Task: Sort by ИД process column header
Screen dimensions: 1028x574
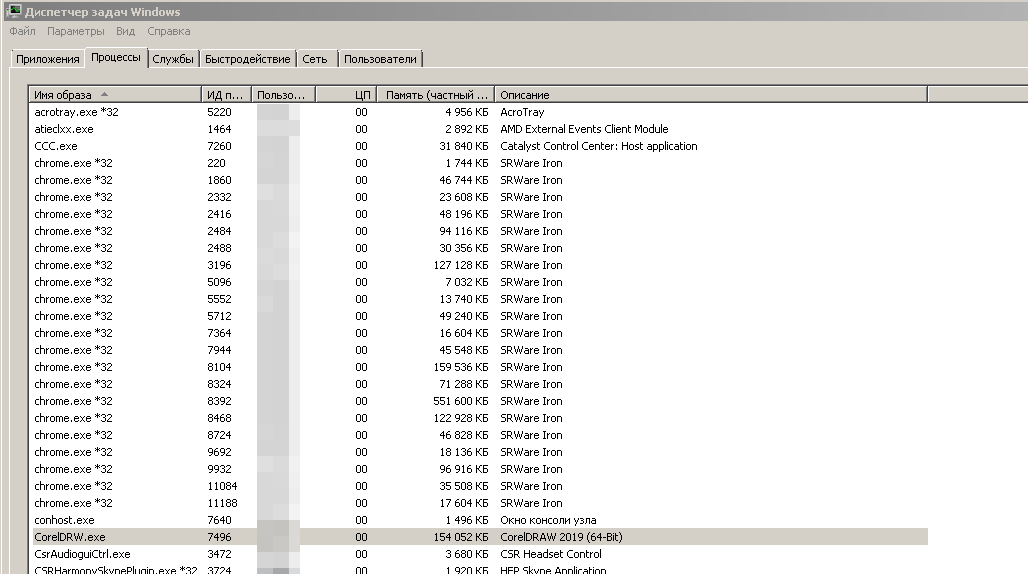Action: click(x=226, y=95)
